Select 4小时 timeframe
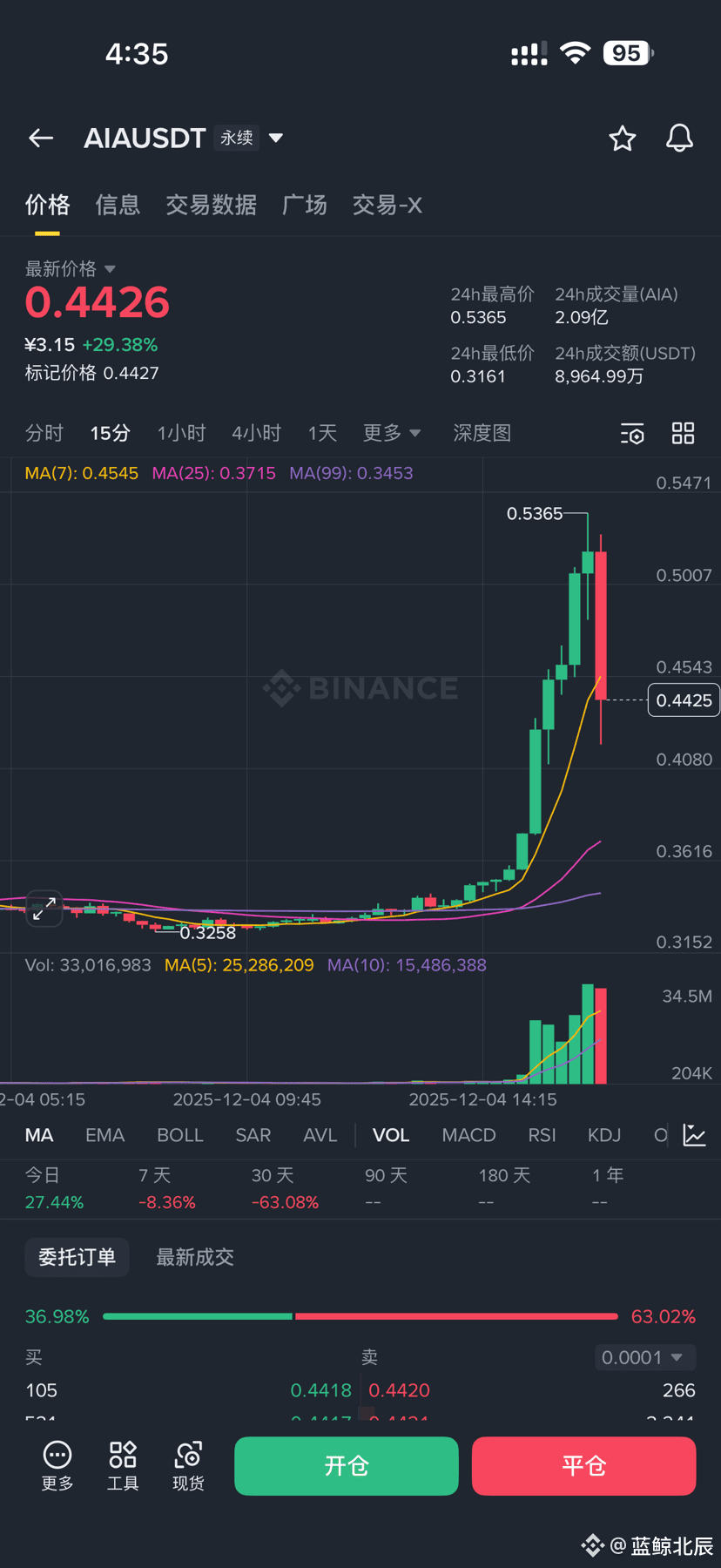 257,433
